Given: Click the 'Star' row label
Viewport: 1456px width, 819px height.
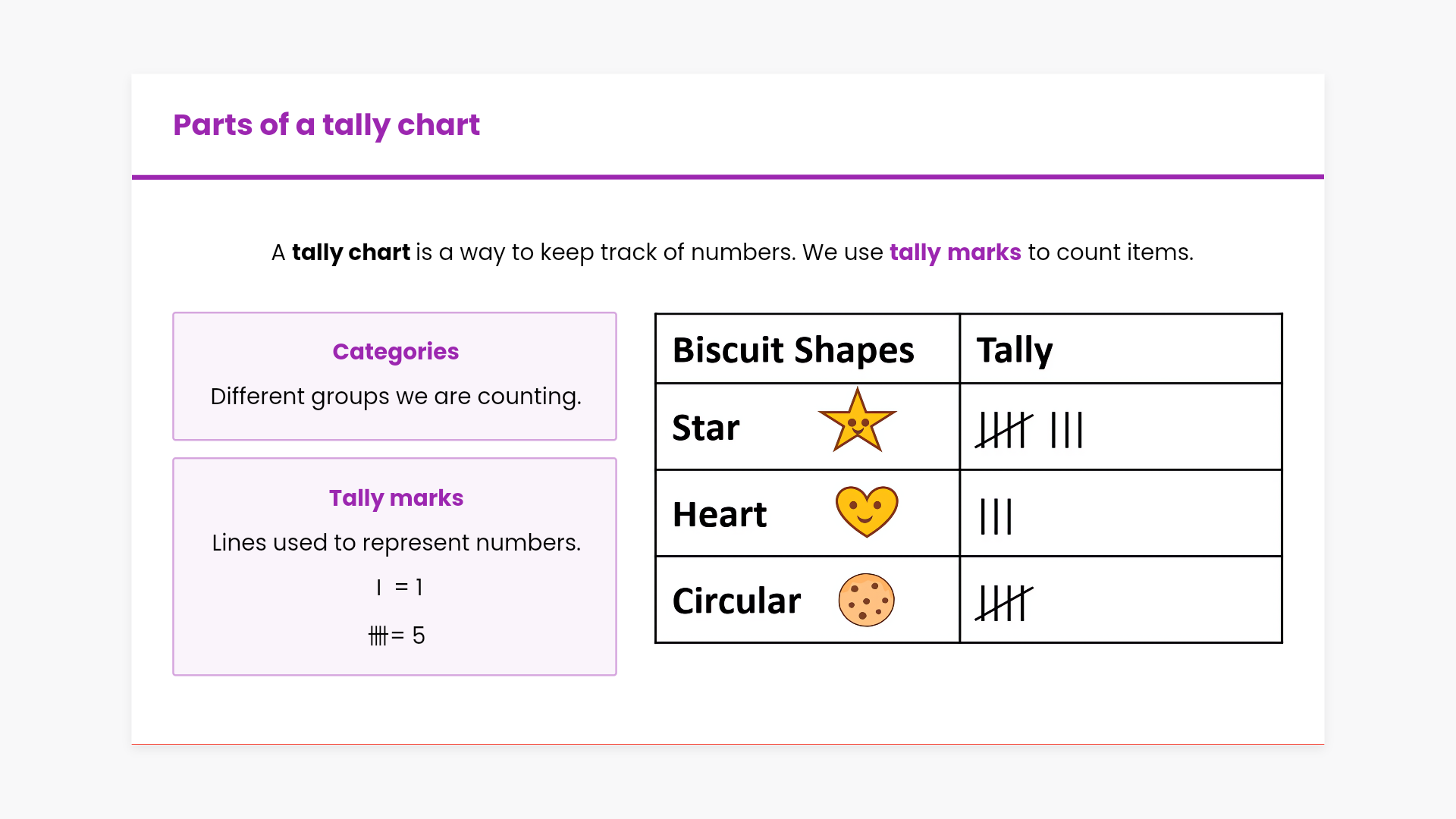Looking at the screenshot, I should click(x=705, y=428).
